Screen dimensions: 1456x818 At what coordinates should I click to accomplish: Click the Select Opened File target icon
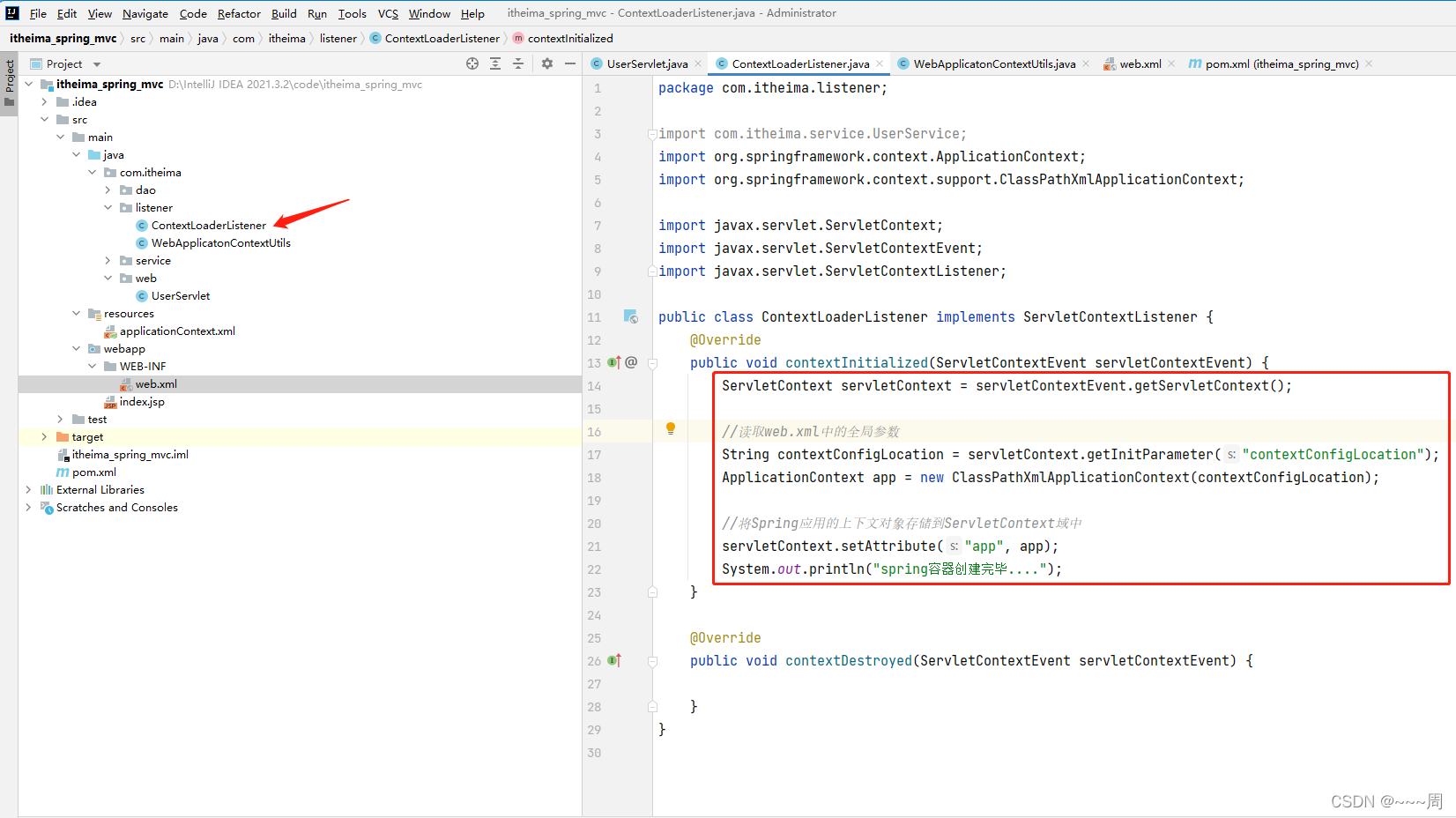click(x=472, y=63)
